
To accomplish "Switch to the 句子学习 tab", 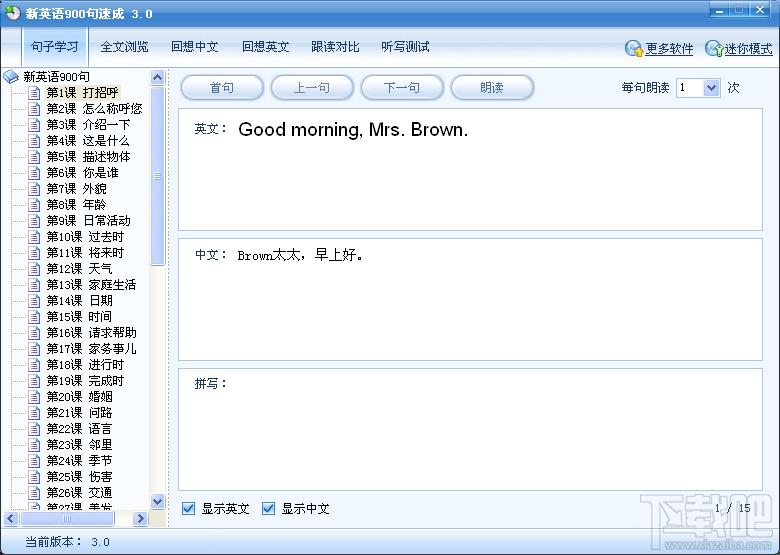I will tap(55, 47).
